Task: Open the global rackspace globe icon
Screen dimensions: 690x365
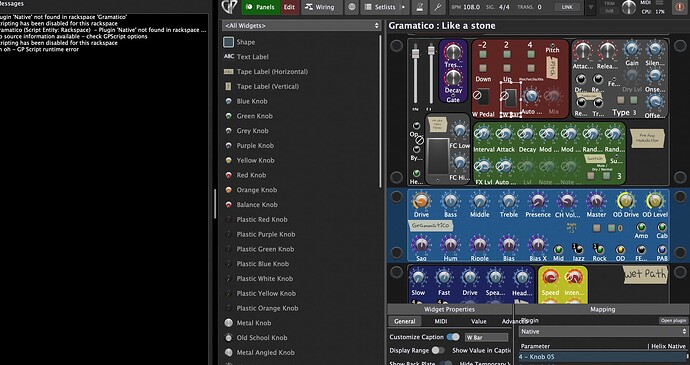Action: (x=352, y=7)
